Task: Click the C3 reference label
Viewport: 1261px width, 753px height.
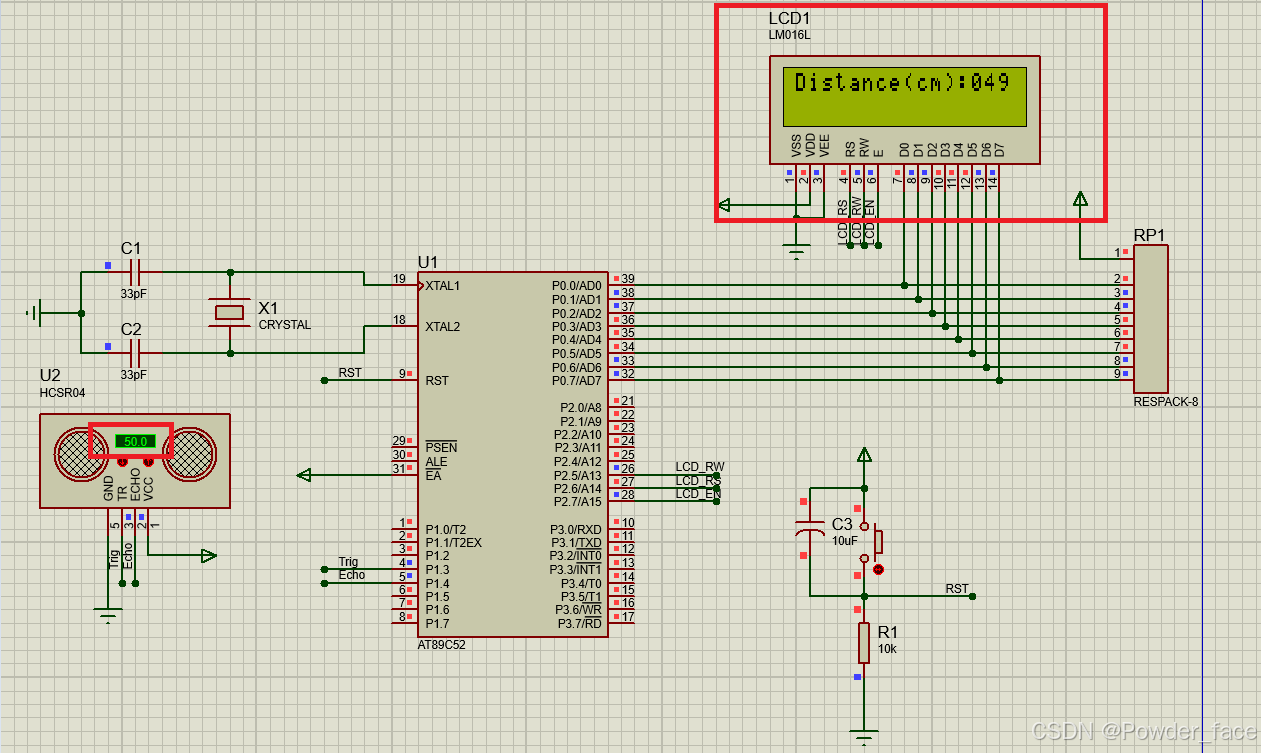Action: pos(843,524)
